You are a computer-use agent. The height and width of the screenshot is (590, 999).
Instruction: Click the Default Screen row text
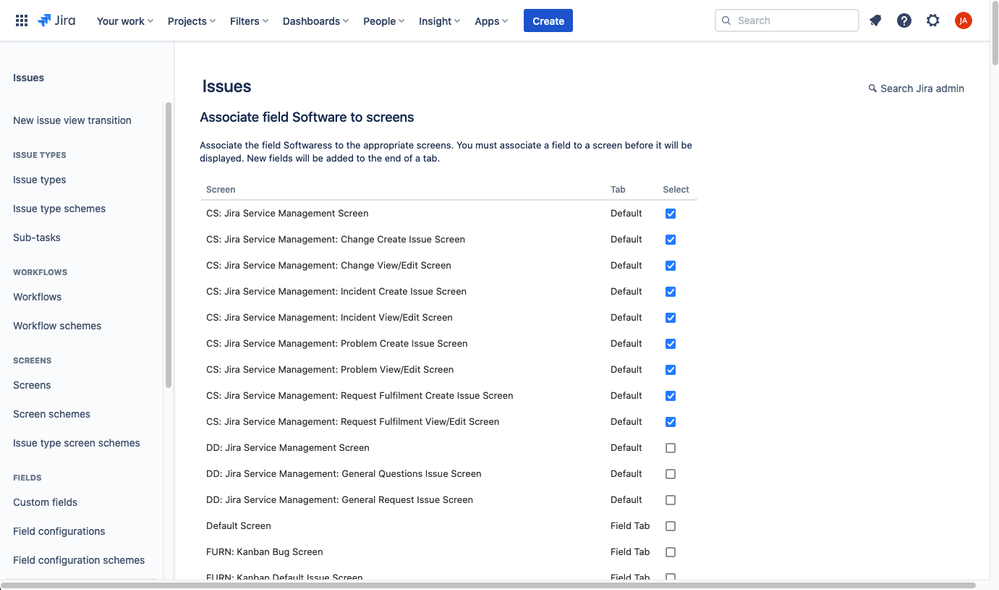[x=239, y=526]
